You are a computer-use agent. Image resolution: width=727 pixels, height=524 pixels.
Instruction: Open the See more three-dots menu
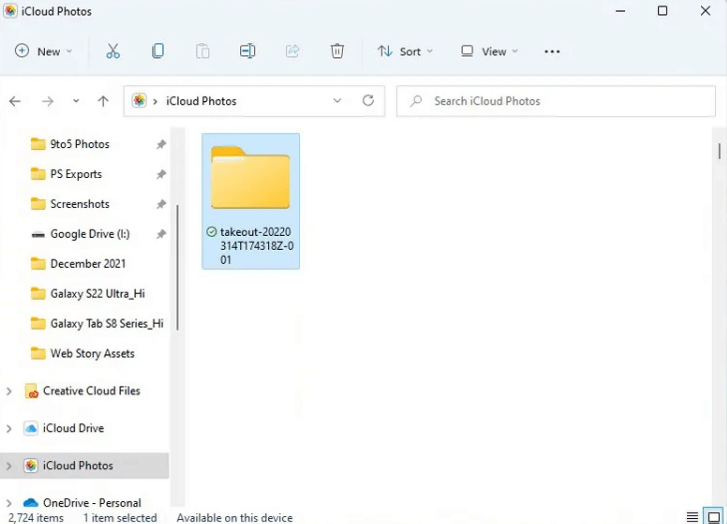(x=552, y=51)
